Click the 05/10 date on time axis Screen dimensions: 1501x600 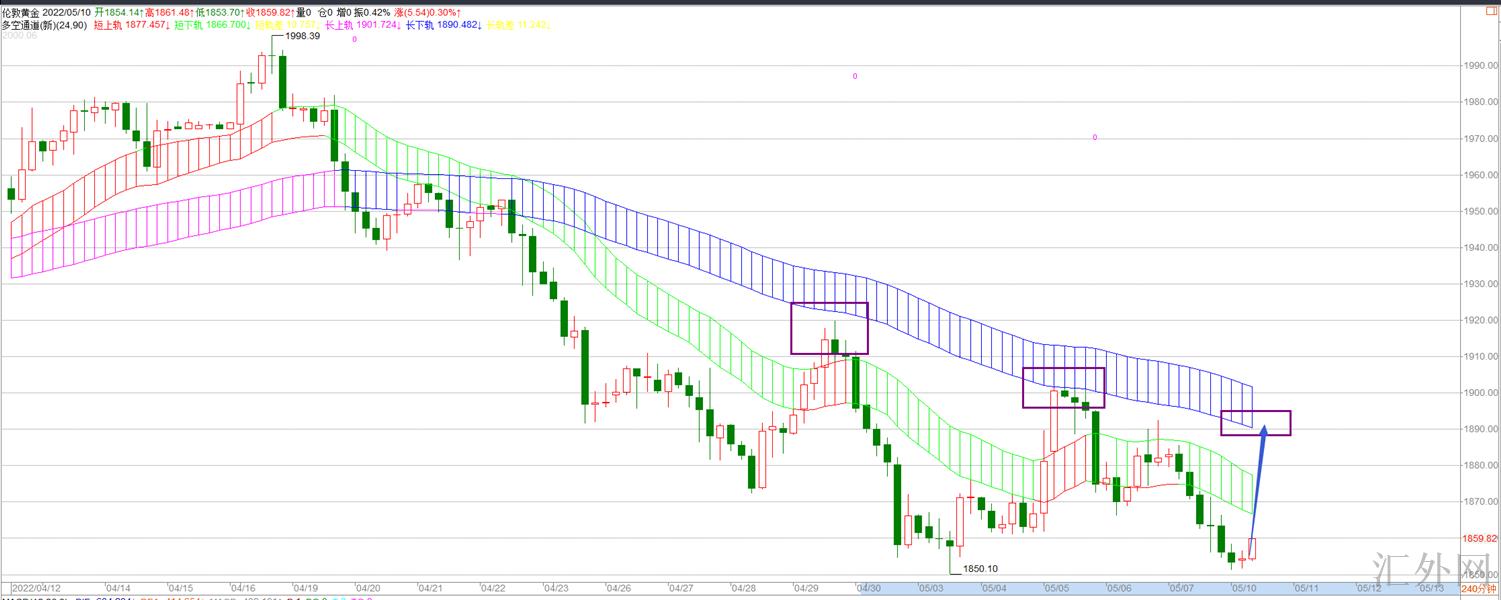[x=1244, y=589]
